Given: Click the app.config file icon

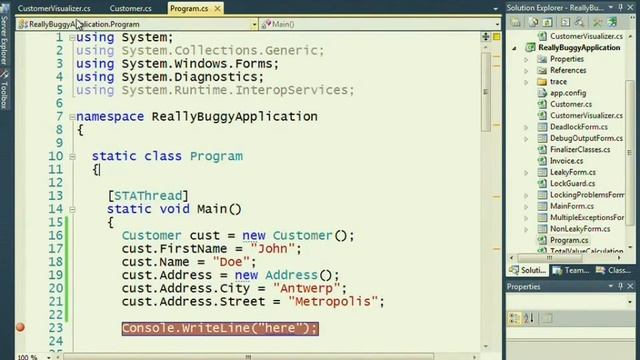Looking at the screenshot, I should tap(542, 93).
